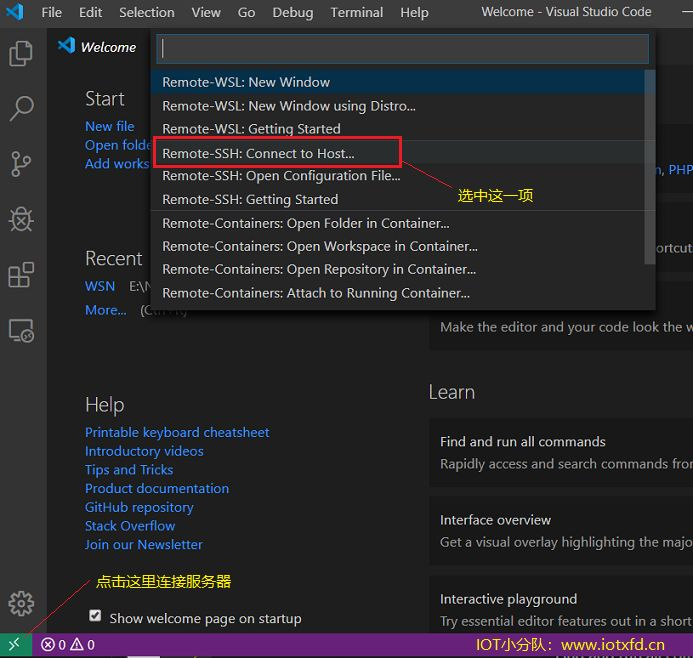Screen dimensions: 693x658
Task: Open the recent WSN folder link
Action: click(x=100, y=286)
